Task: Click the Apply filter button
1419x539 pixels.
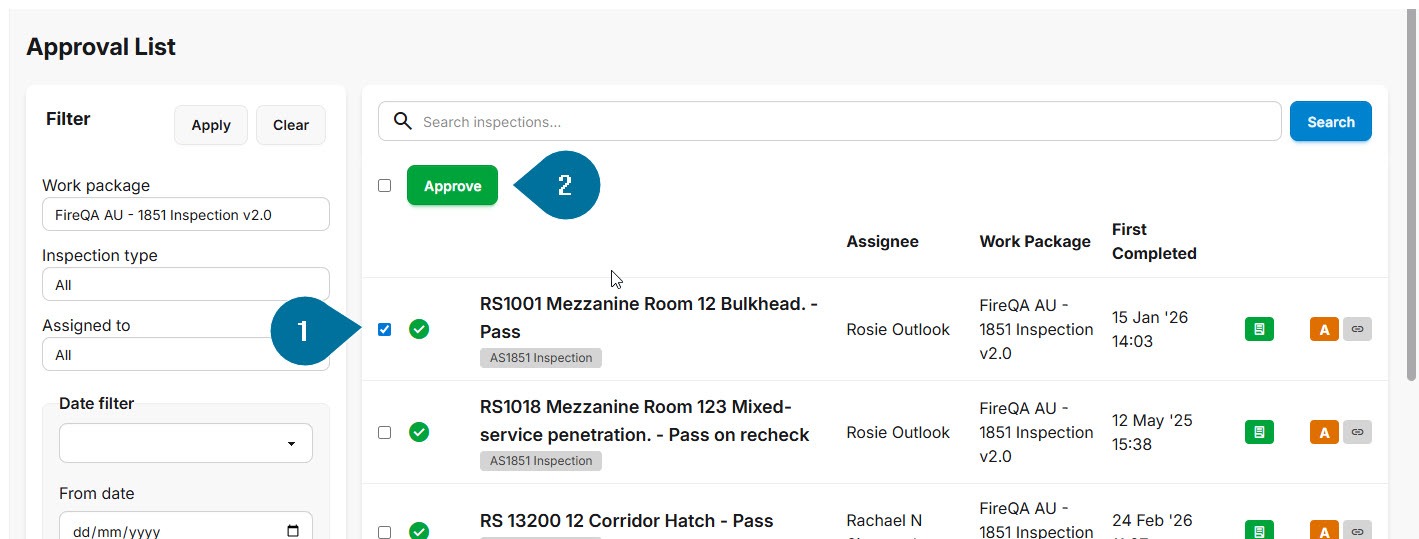Action: (x=211, y=125)
